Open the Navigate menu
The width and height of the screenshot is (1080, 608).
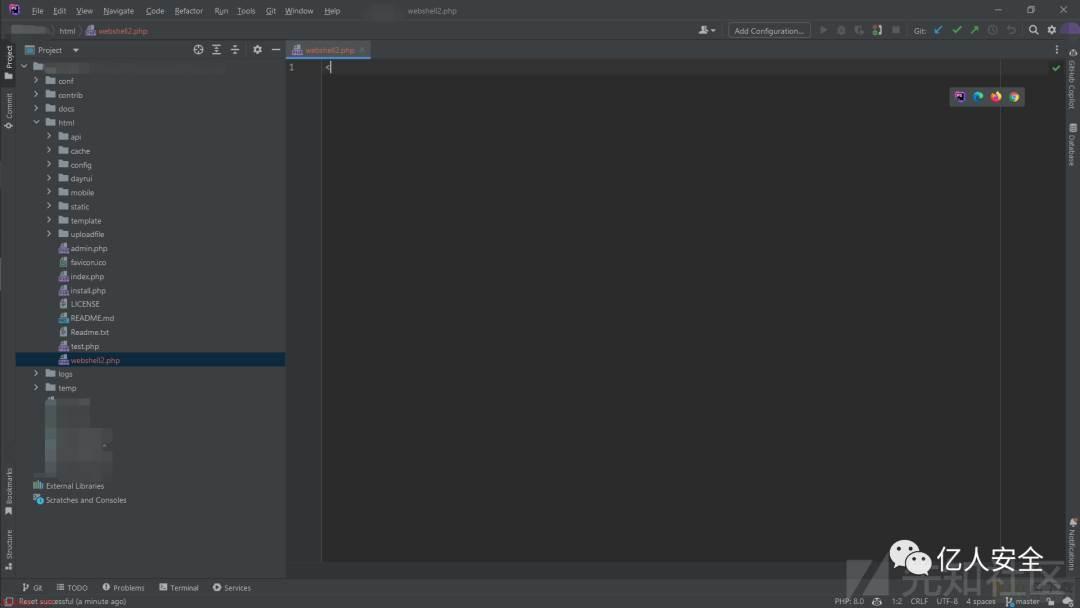point(118,11)
